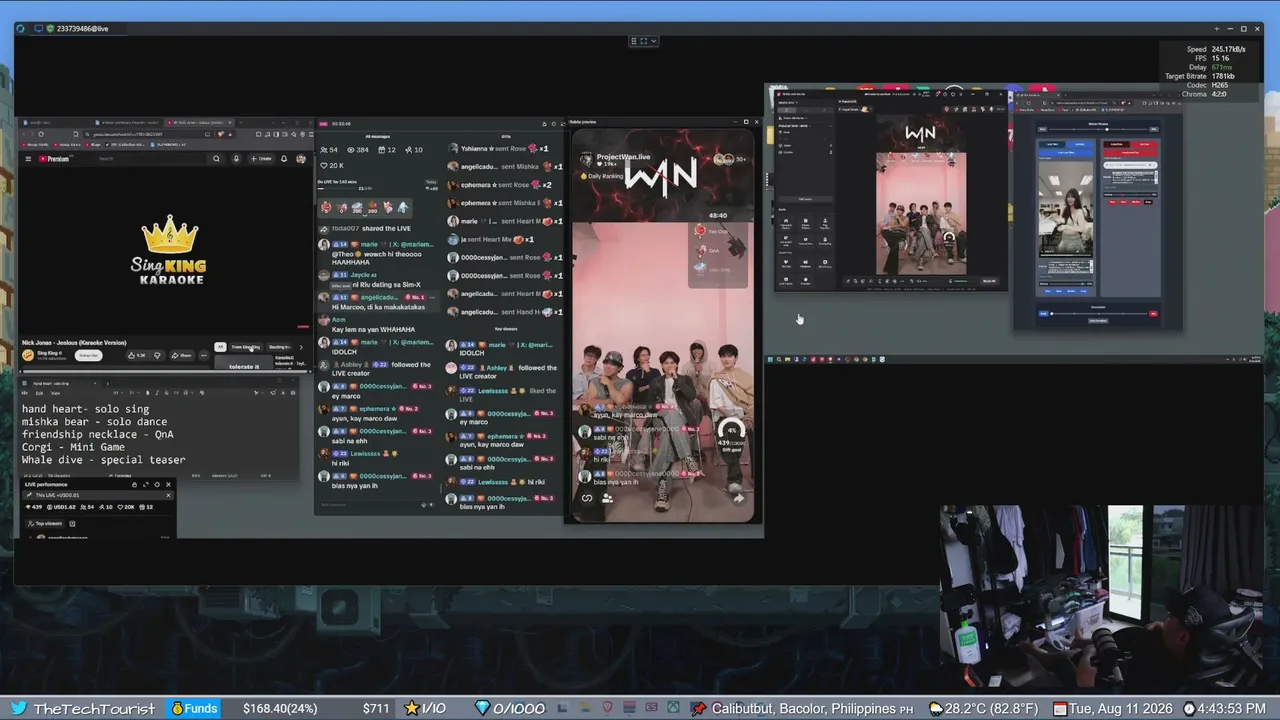1280x720 pixels.
Task: Open YouTube notifications bell
Action: point(284,158)
